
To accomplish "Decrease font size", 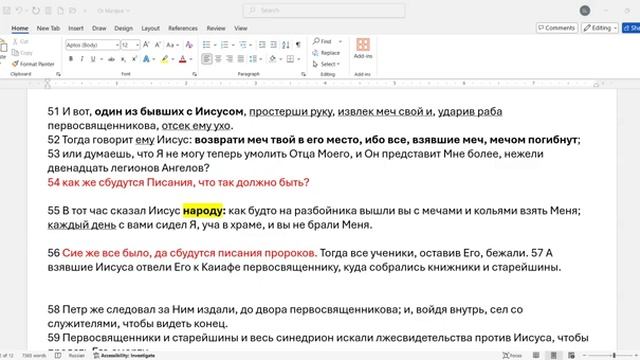I will coord(158,44).
